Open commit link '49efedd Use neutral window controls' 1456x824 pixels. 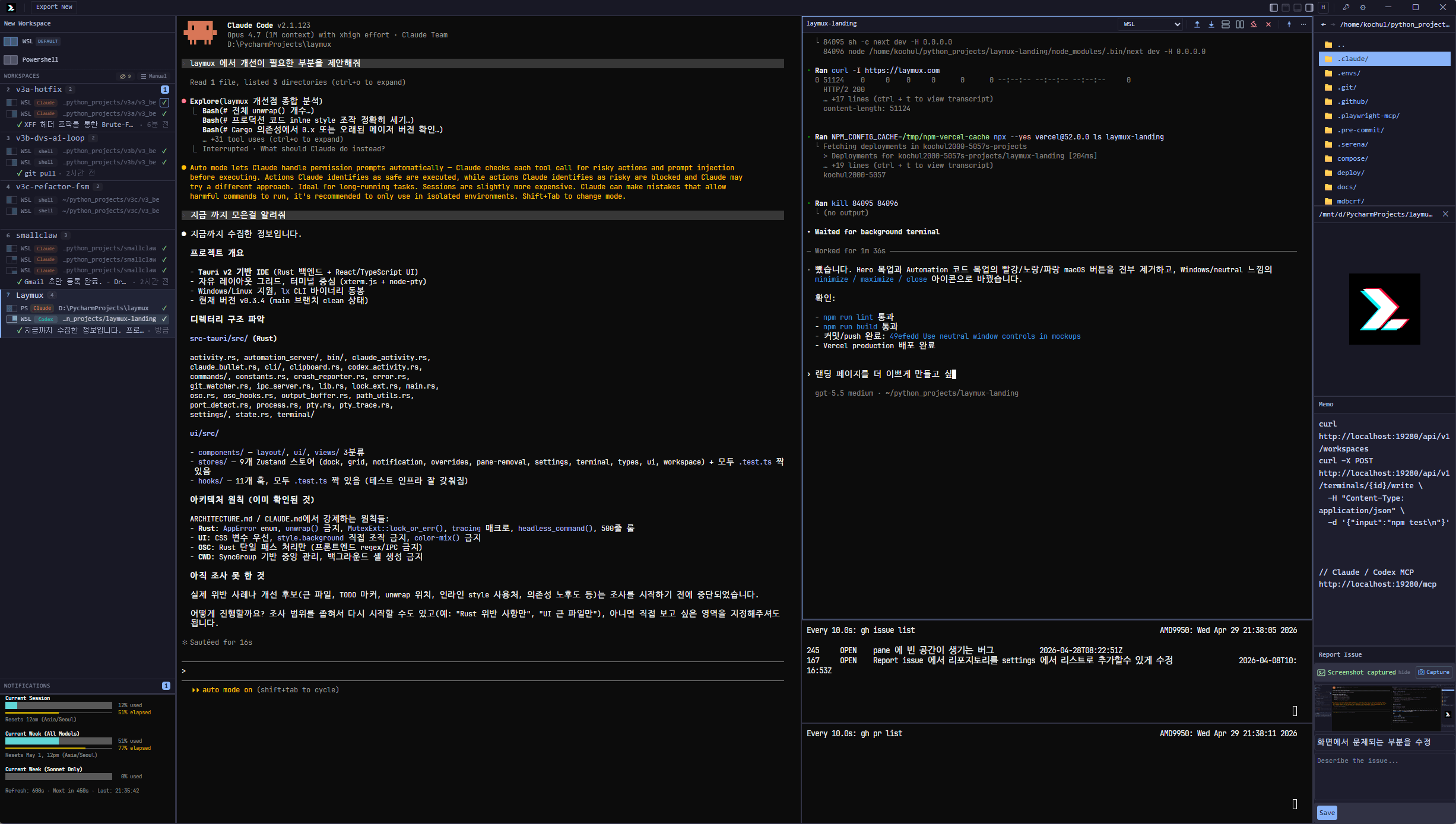(x=985, y=336)
